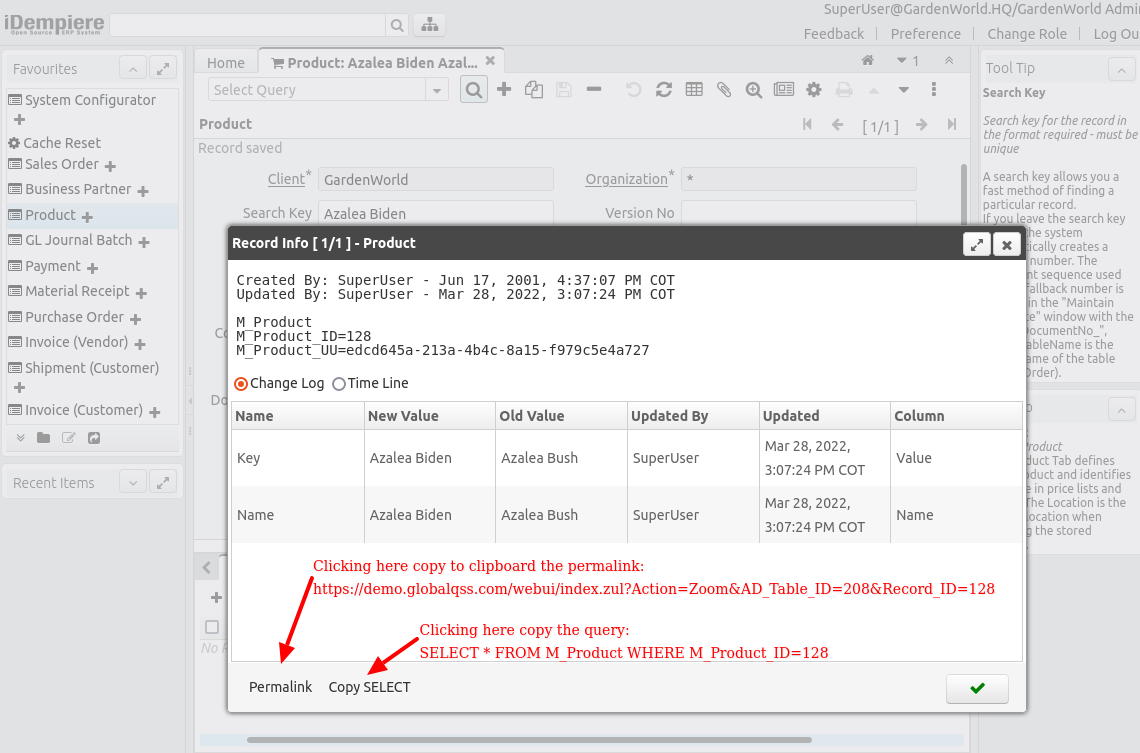The height and width of the screenshot is (753, 1140).
Task: Click the Delete record minus icon
Action: (x=594, y=90)
